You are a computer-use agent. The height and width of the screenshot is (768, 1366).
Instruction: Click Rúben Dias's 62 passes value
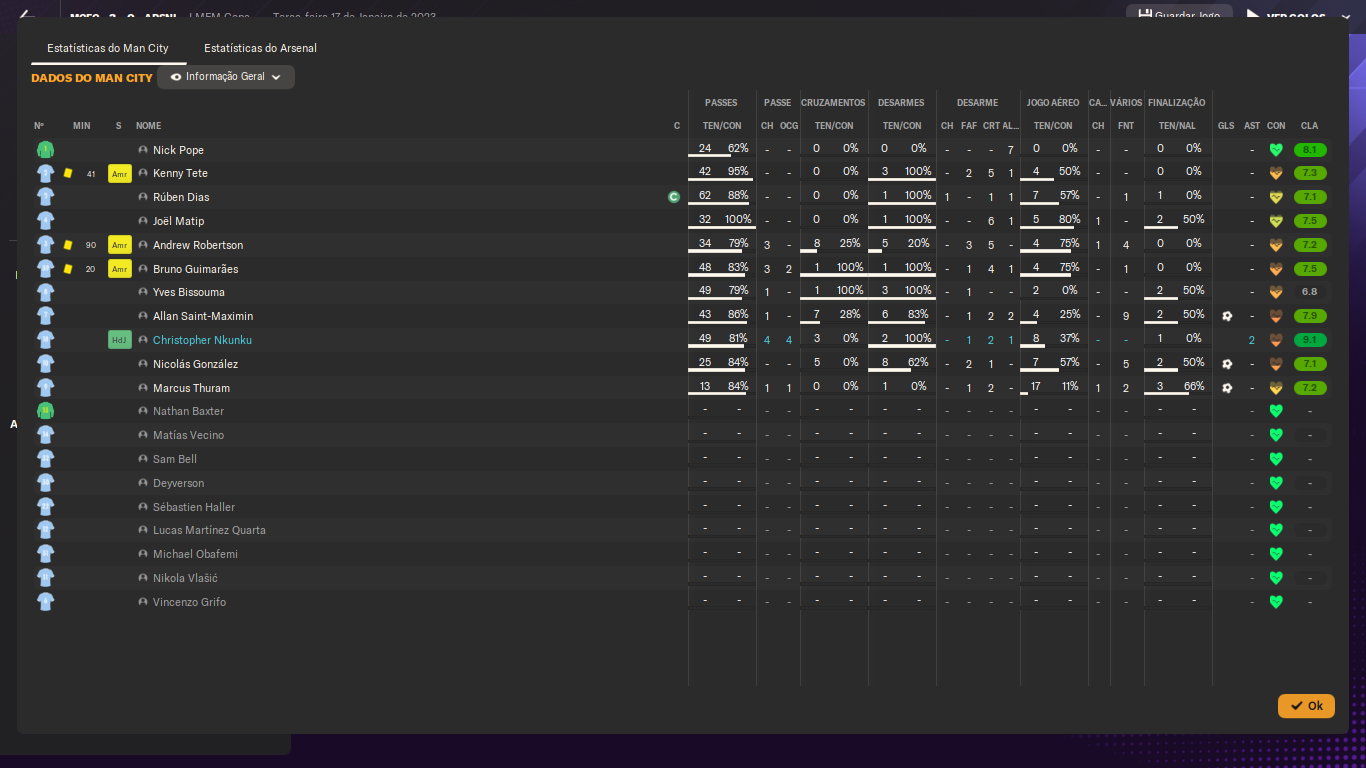pos(705,195)
